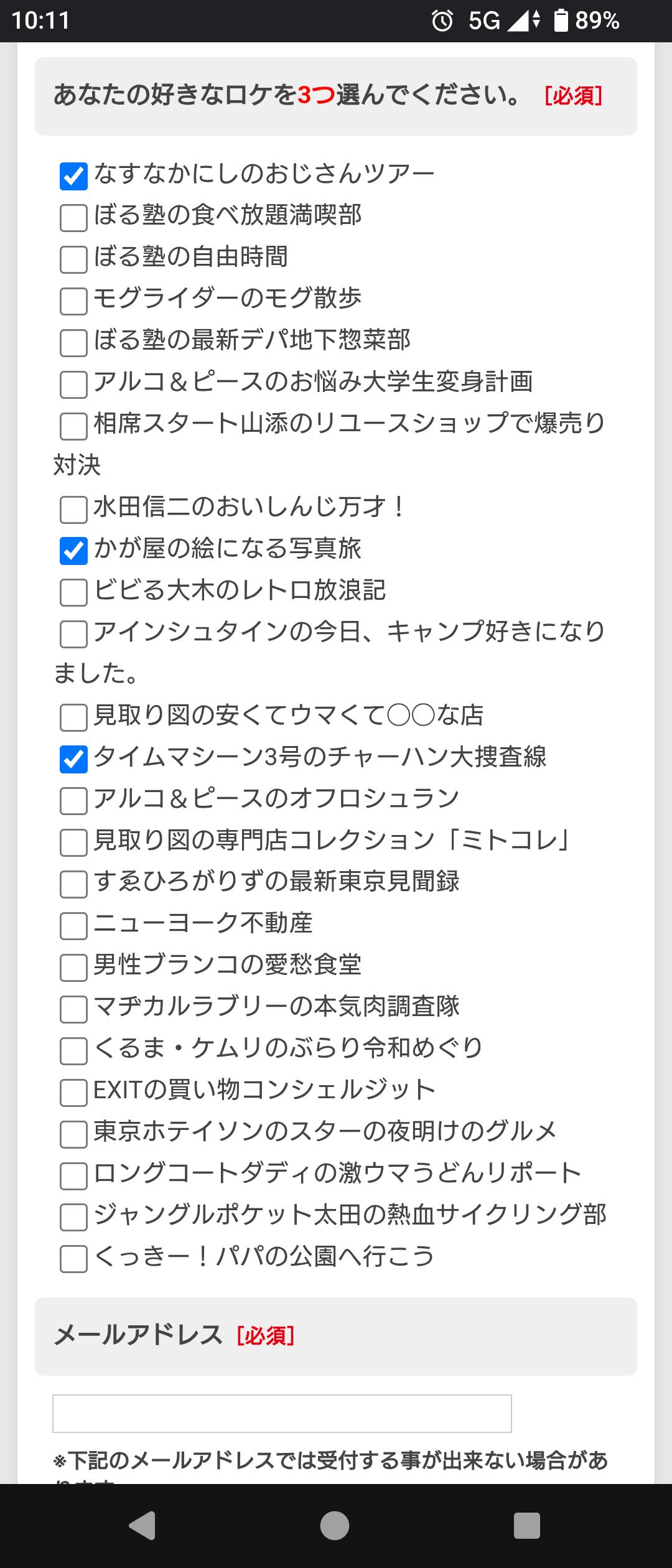Tick EXITの買い物コンシェルジット checkbox
This screenshot has width=672, height=1568.
pos(73,1093)
